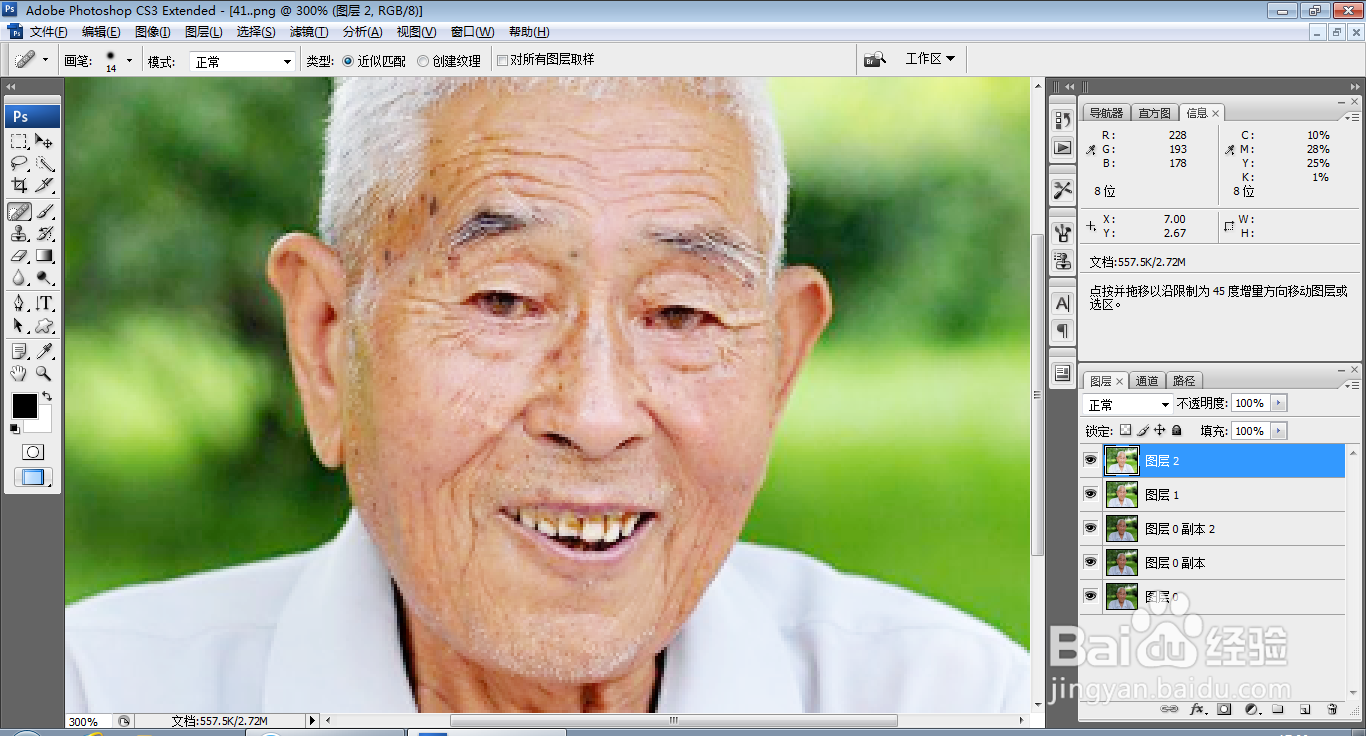Image resolution: width=1366 pixels, height=736 pixels.
Task: Toggle Quick Mask mode button
Action: click(33, 452)
